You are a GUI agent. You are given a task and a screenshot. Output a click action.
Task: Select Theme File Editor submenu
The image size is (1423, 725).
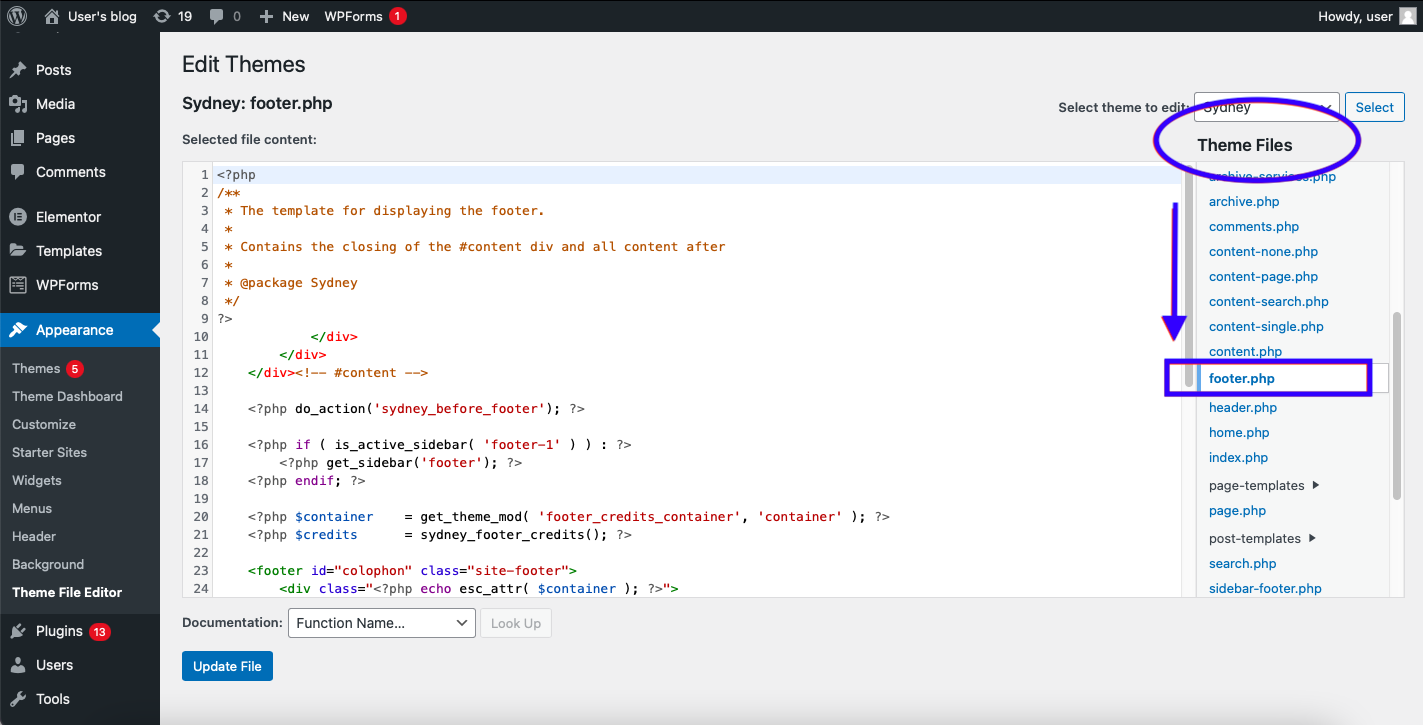pyautogui.click(x=67, y=592)
